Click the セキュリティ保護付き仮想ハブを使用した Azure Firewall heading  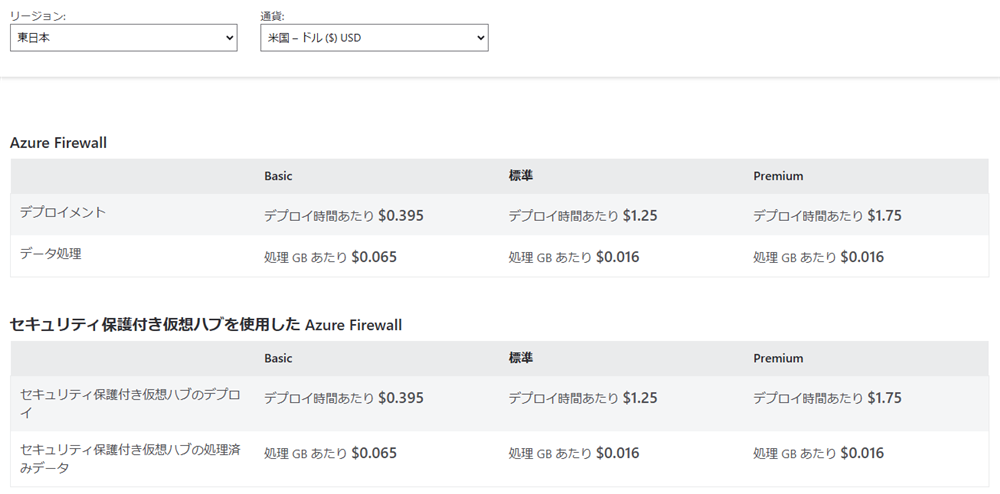205,325
